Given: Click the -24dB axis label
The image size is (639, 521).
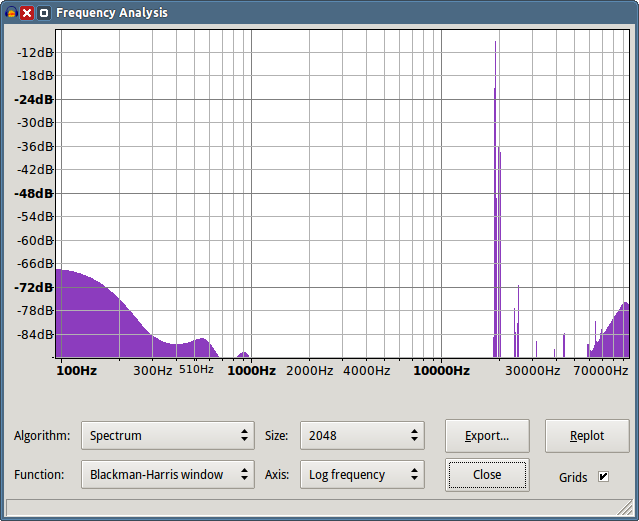Looking at the screenshot, I should click(34, 99).
